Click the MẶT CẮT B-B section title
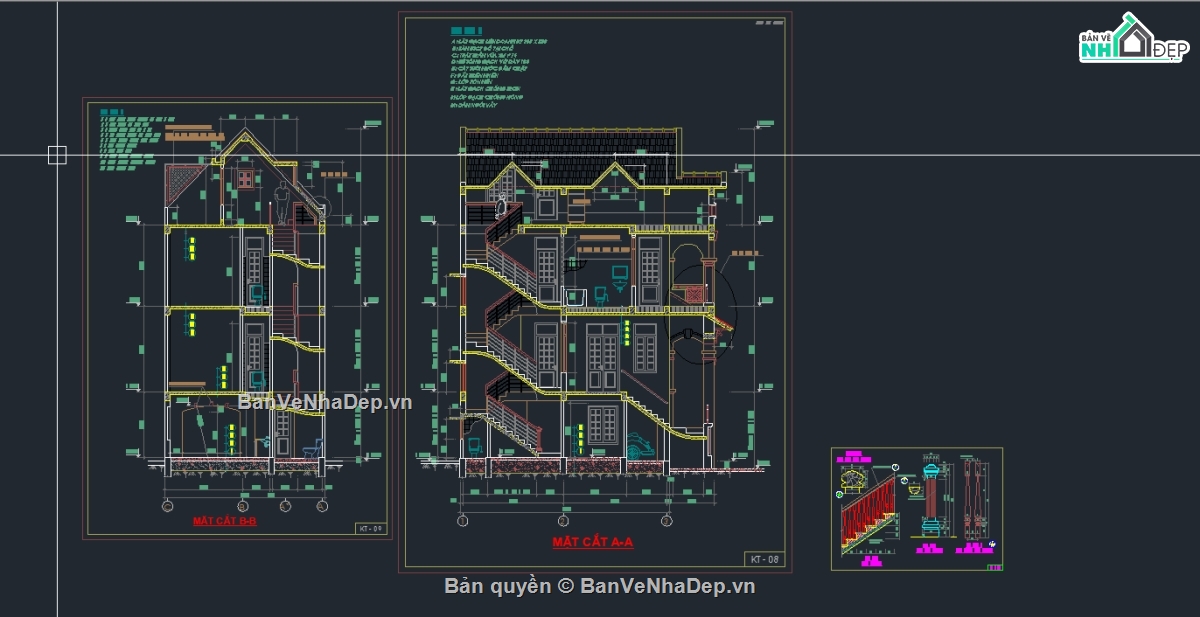 tap(224, 522)
